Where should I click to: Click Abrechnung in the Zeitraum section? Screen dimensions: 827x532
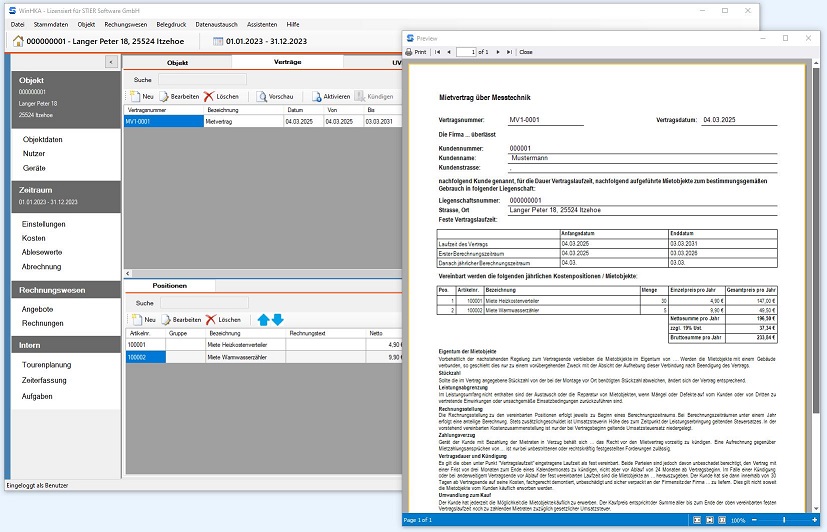tap(42, 266)
